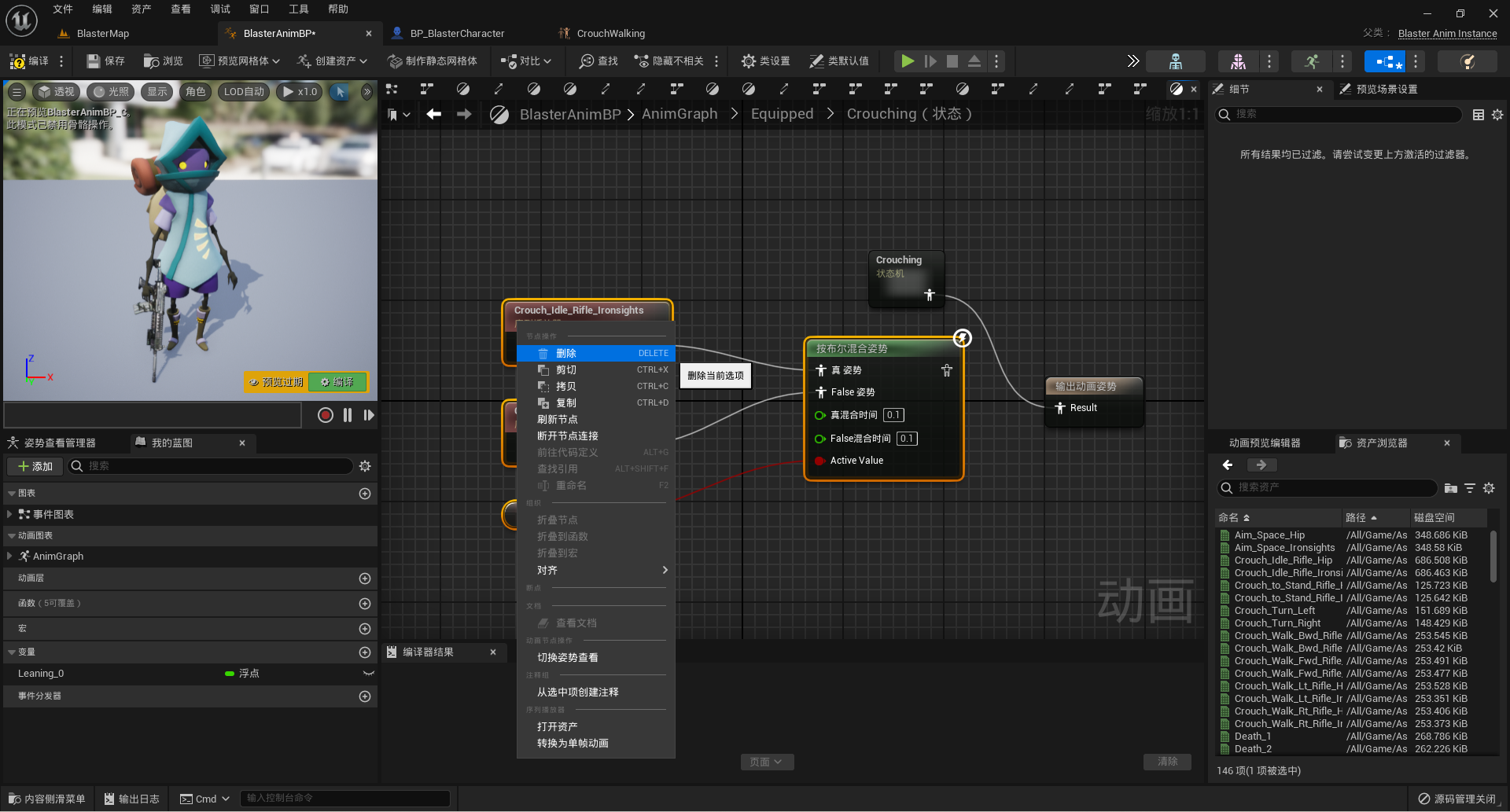Open the asset browser filter icon

point(1470,488)
